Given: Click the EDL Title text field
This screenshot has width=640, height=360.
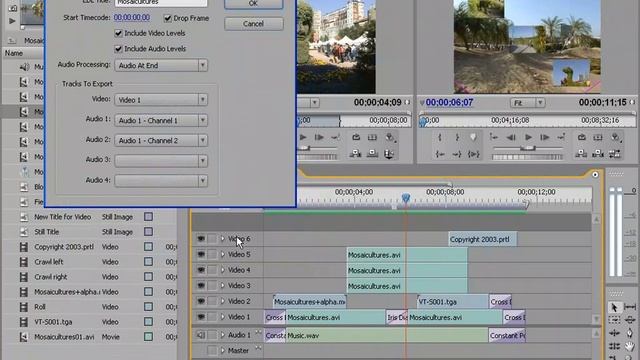Looking at the screenshot, I should [161, 3].
